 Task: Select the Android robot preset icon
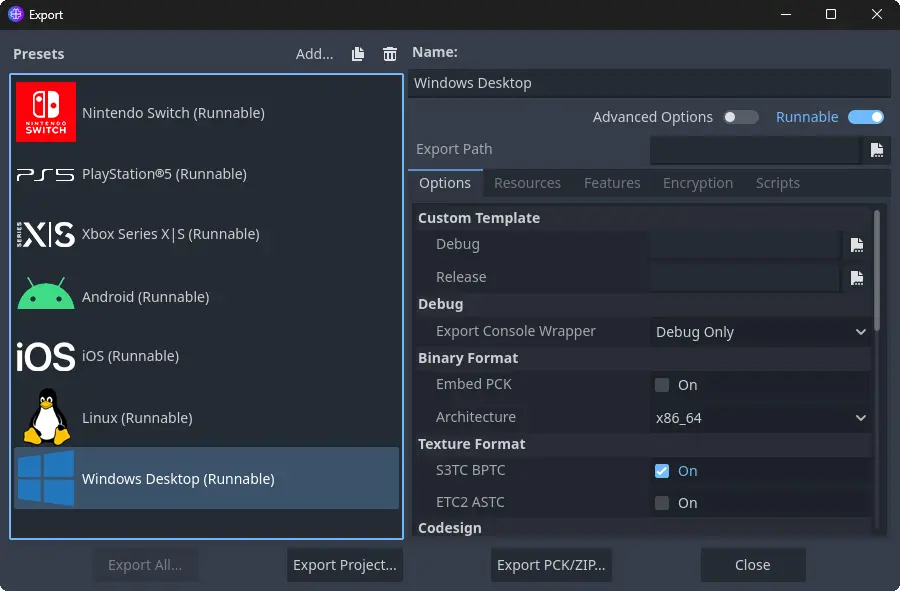[x=46, y=294]
